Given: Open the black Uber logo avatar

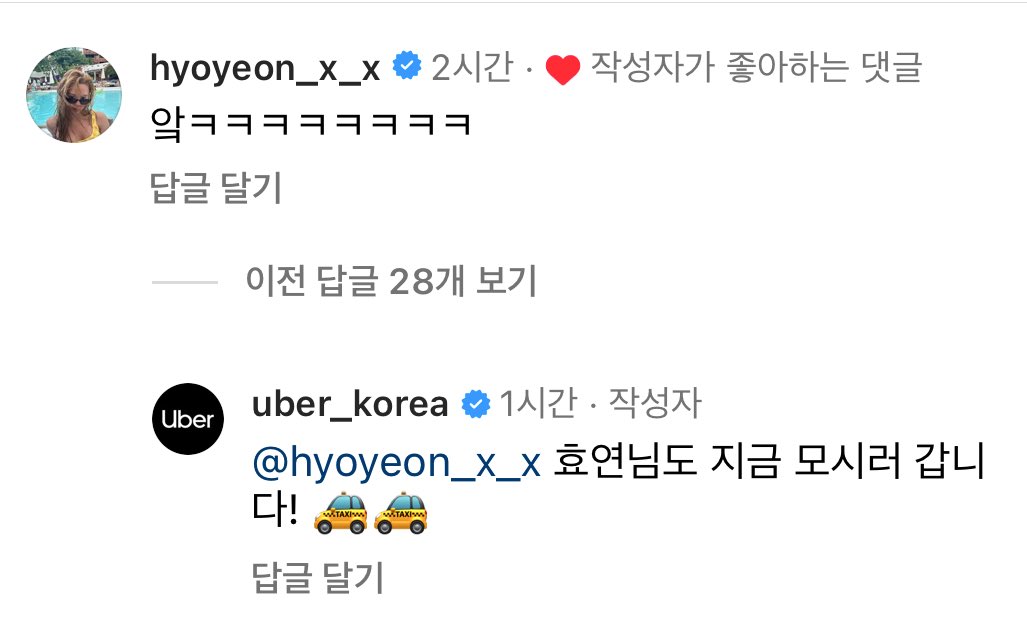Looking at the screenshot, I should (188, 419).
